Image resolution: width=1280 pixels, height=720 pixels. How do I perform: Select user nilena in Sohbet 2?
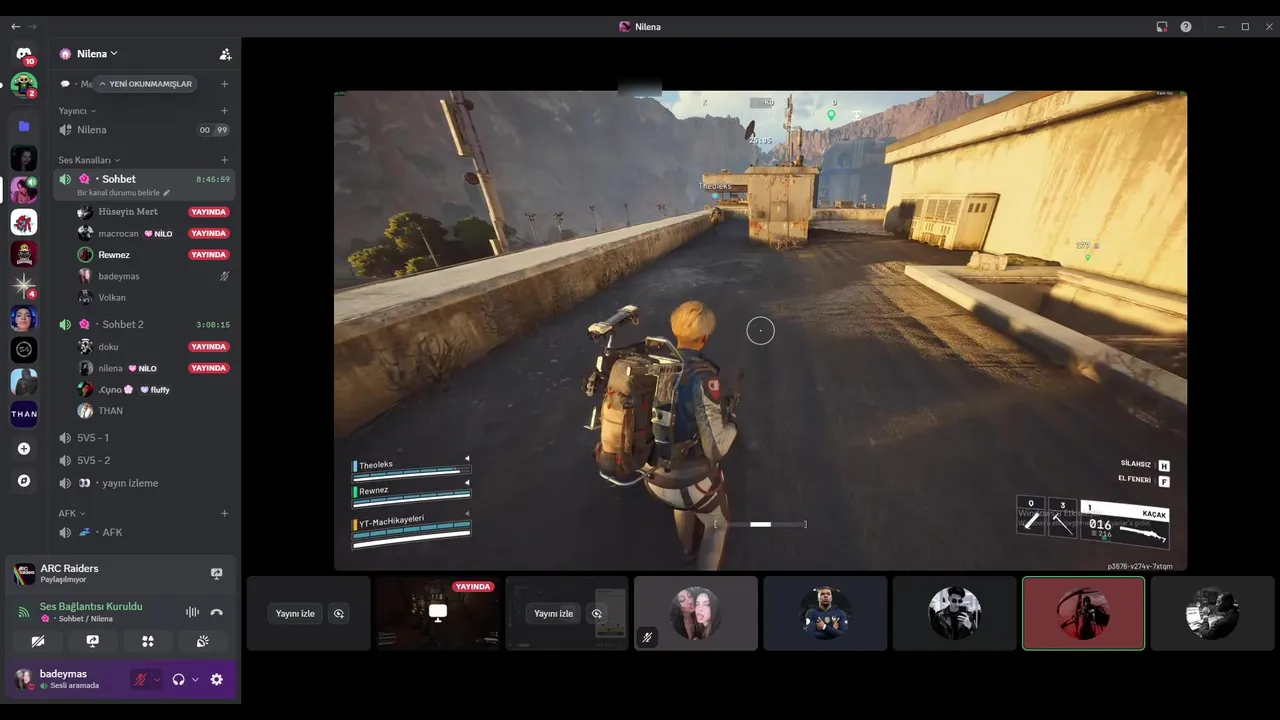[x=154, y=368]
